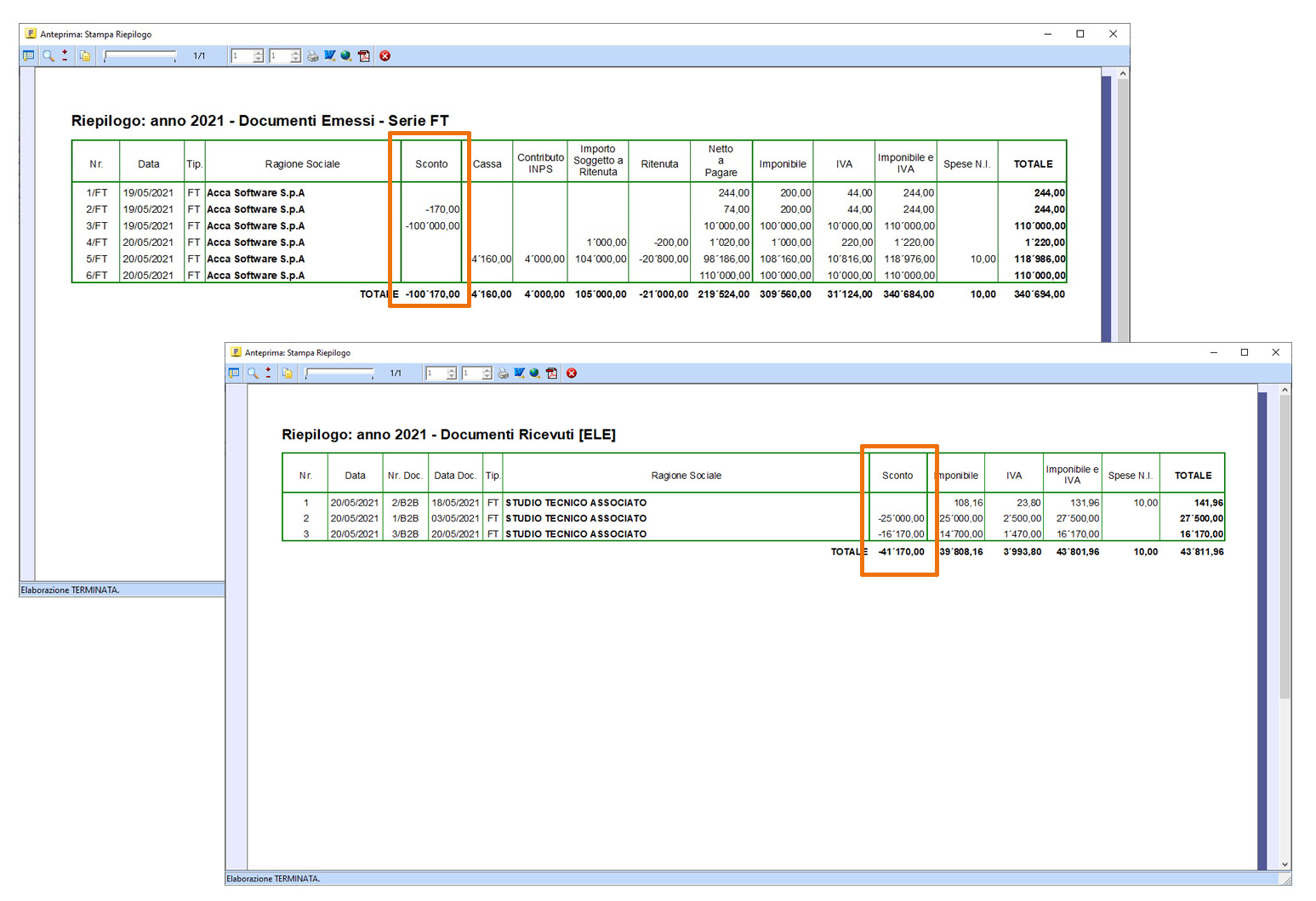The width and height of the screenshot is (1316, 901).
Task: Click the red exit icon in Documenti Ricevuti toolbar
Action: point(572,374)
